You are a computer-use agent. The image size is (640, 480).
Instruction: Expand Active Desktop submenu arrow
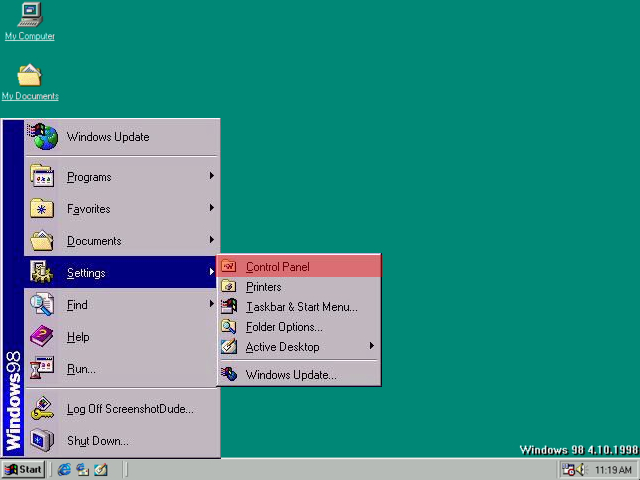(372, 346)
